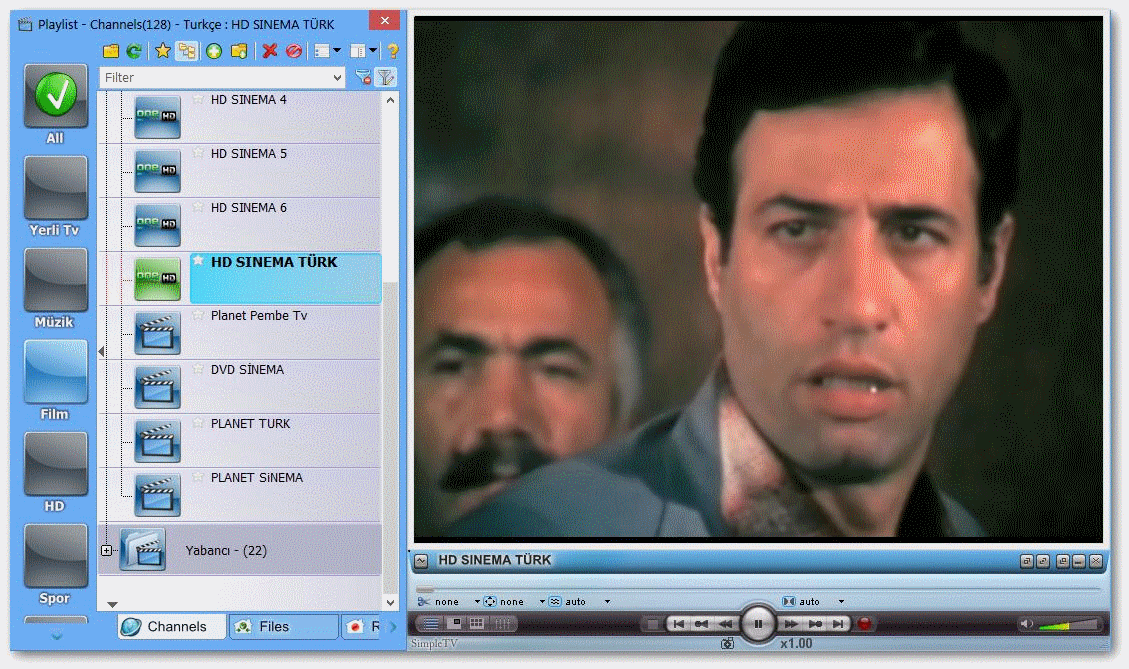Add new channel with green plus
Screen dimensions: 1129x669
214,51
